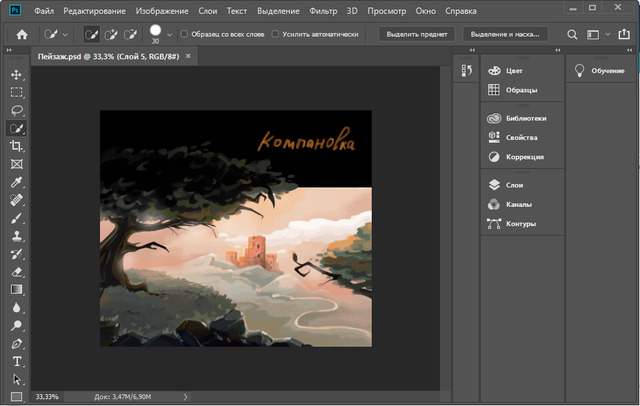Open the 'Фильтр' menu
The image size is (640, 406).
pos(321,10)
